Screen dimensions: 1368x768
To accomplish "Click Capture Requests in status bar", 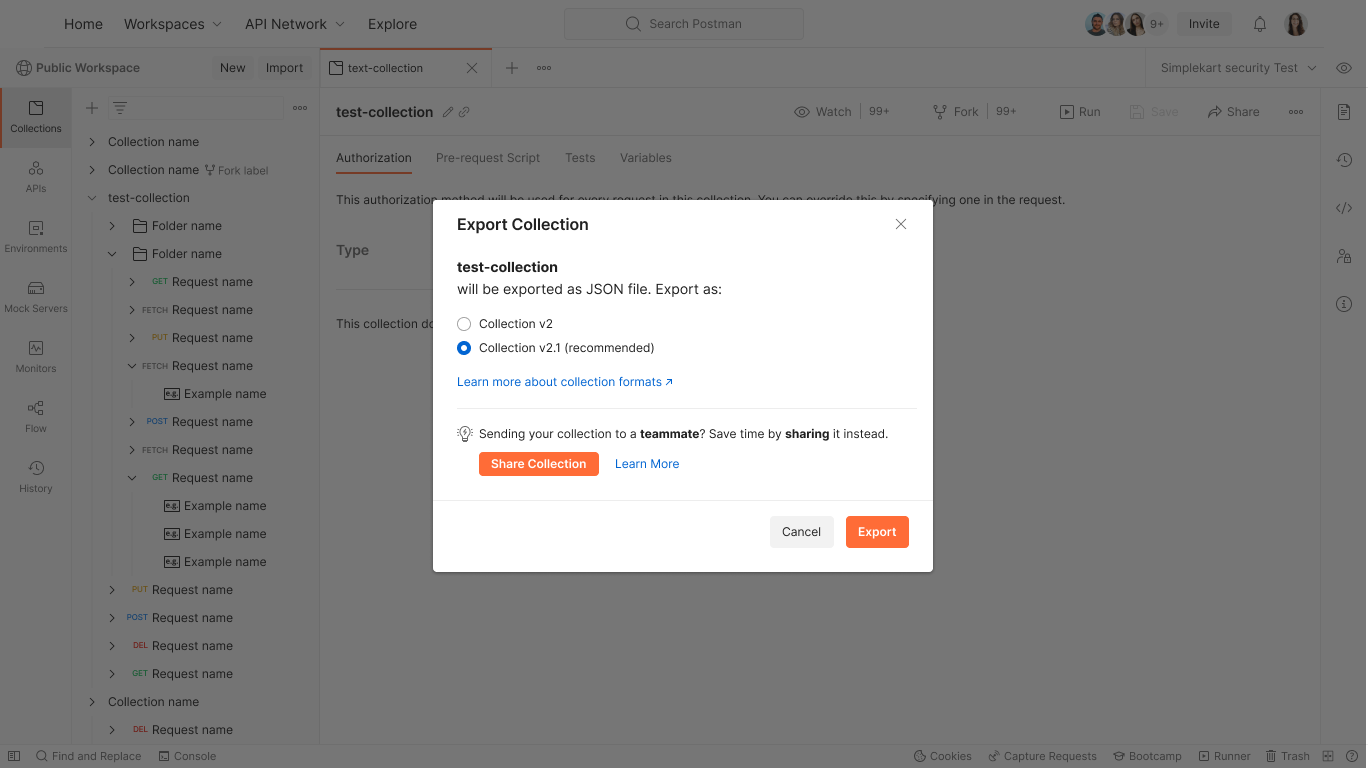I will pos(1042,756).
